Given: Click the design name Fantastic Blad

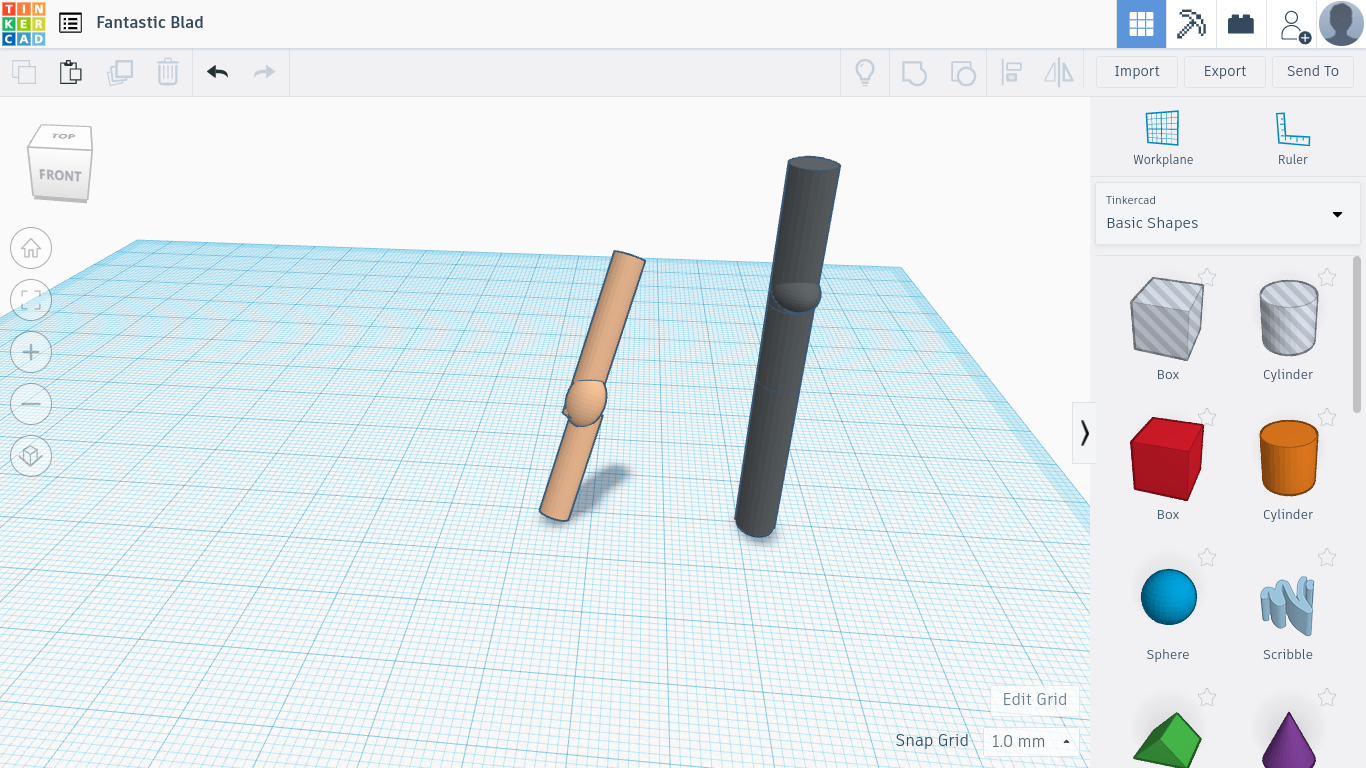Looking at the screenshot, I should [150, 22].
